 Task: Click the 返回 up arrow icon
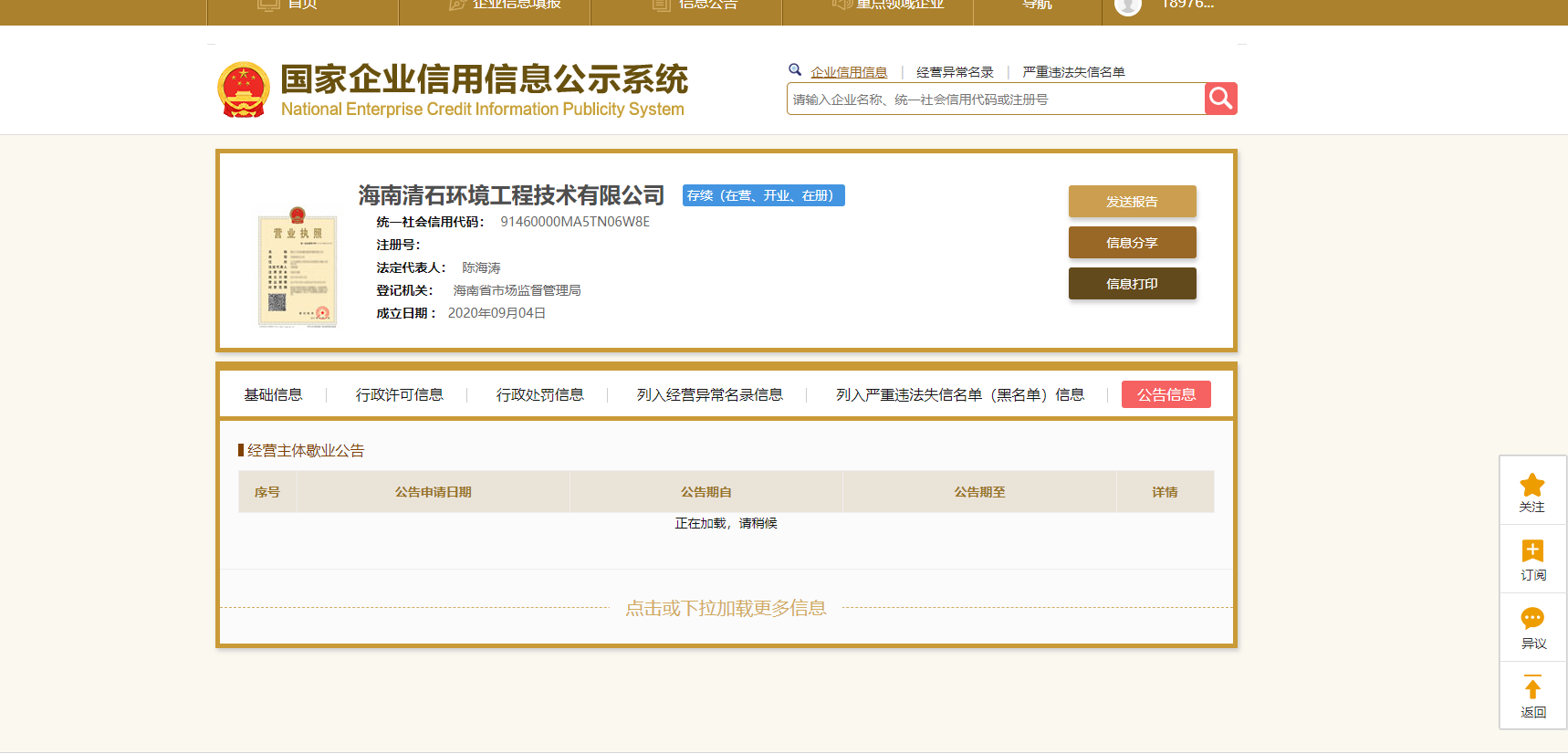coord(1531,687)
